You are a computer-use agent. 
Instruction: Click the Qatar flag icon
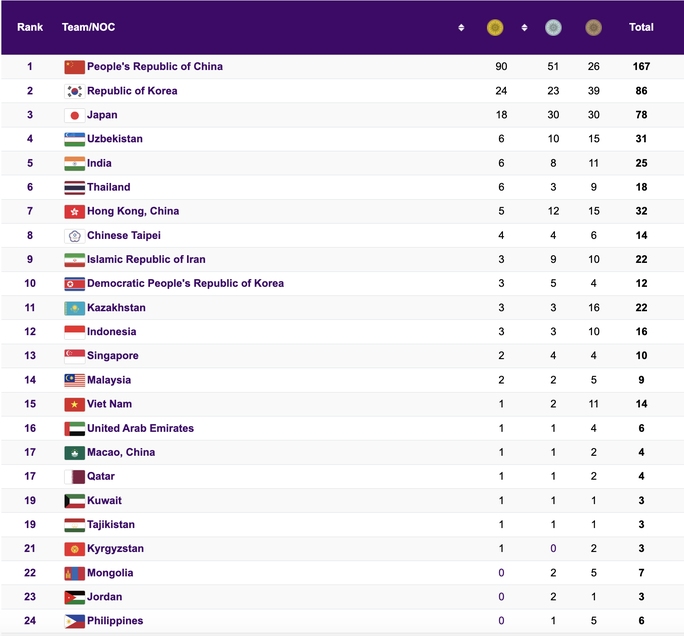tap(74, 477)
